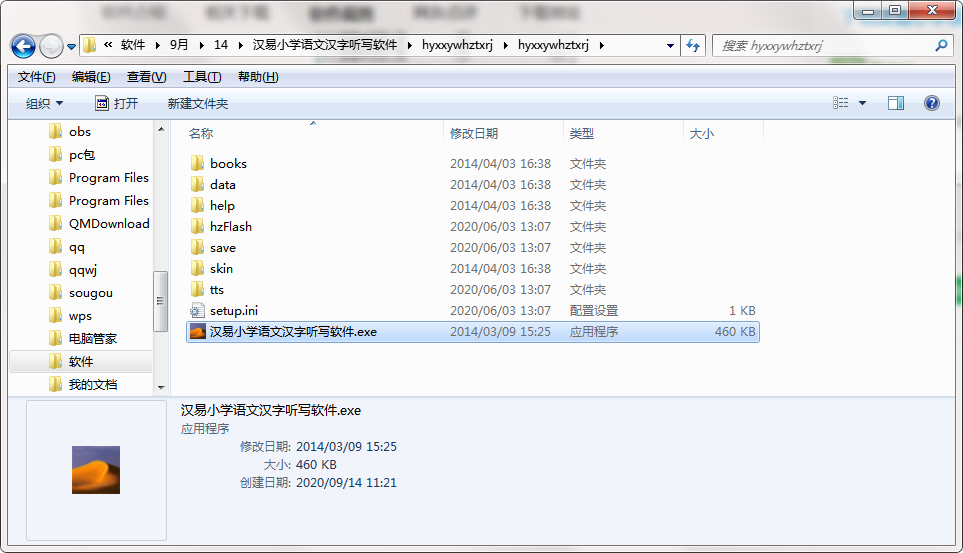
Task: Open the 帮助(H) menu
Action: click(258, 77)
